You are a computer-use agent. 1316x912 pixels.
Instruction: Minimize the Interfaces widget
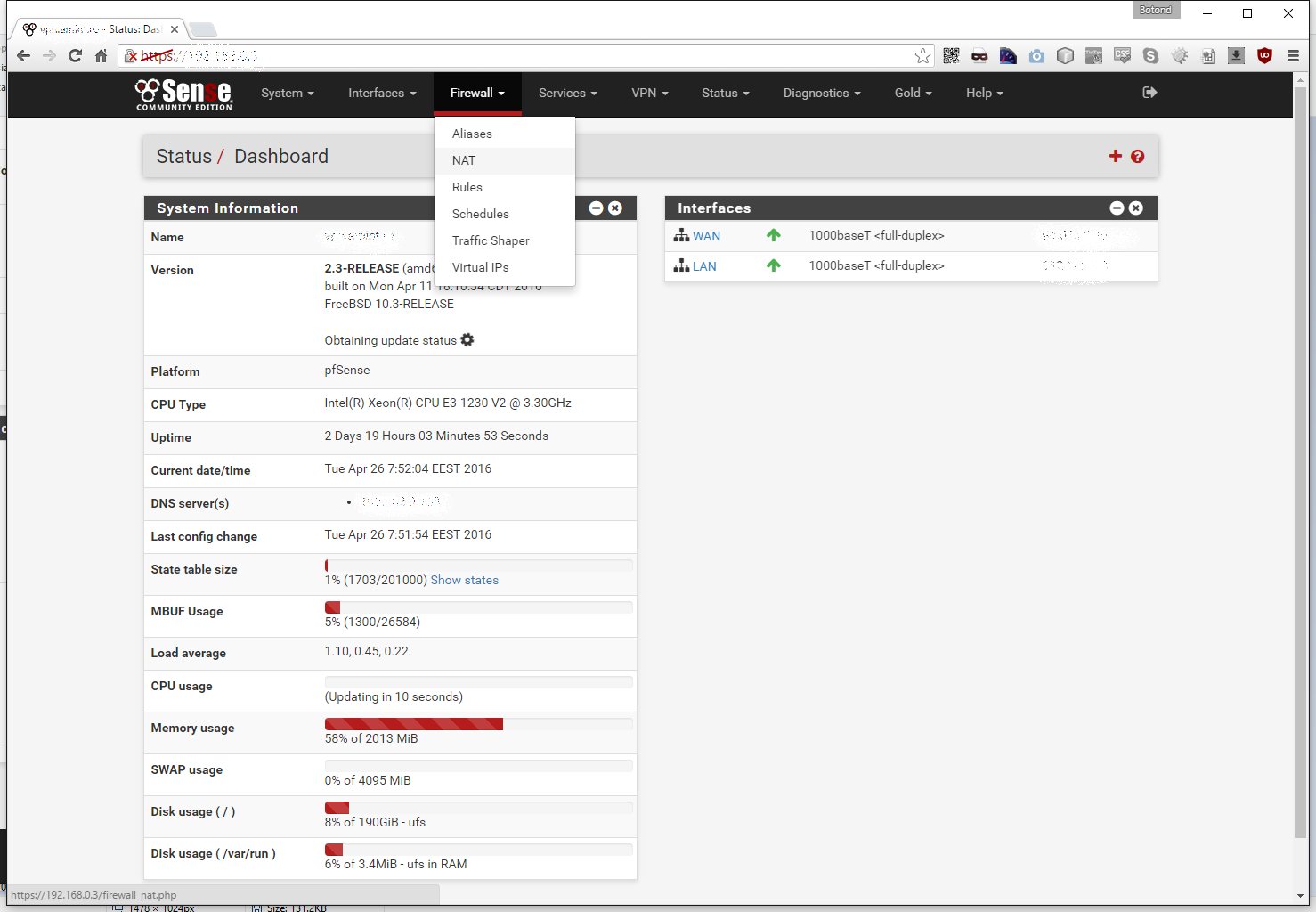(1117, 208)
